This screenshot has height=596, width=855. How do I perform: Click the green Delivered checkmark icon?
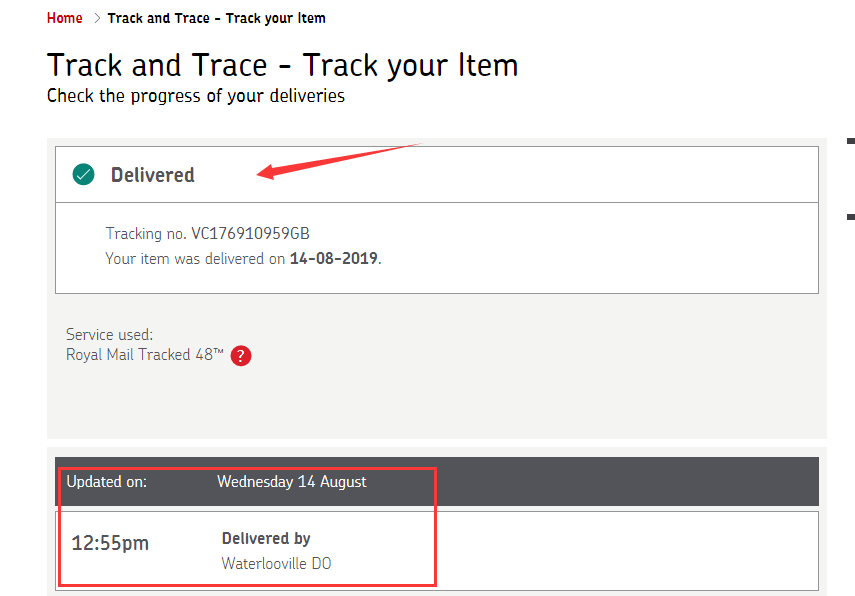tap(83, 174)
